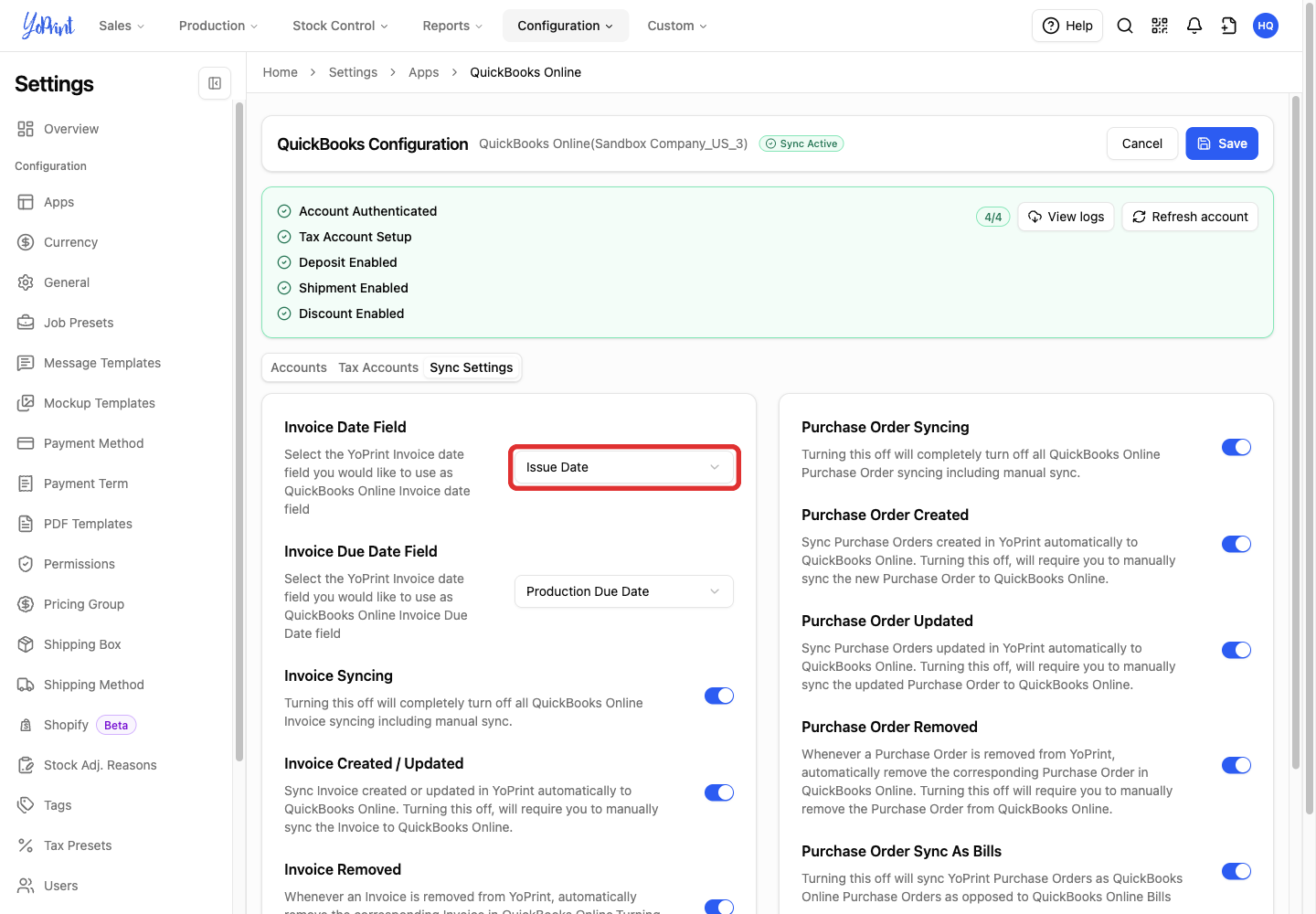Viewport: 1316px width, 914px height.
Task: Switch to the Accounts tab
Action: (x=299, y=367)
